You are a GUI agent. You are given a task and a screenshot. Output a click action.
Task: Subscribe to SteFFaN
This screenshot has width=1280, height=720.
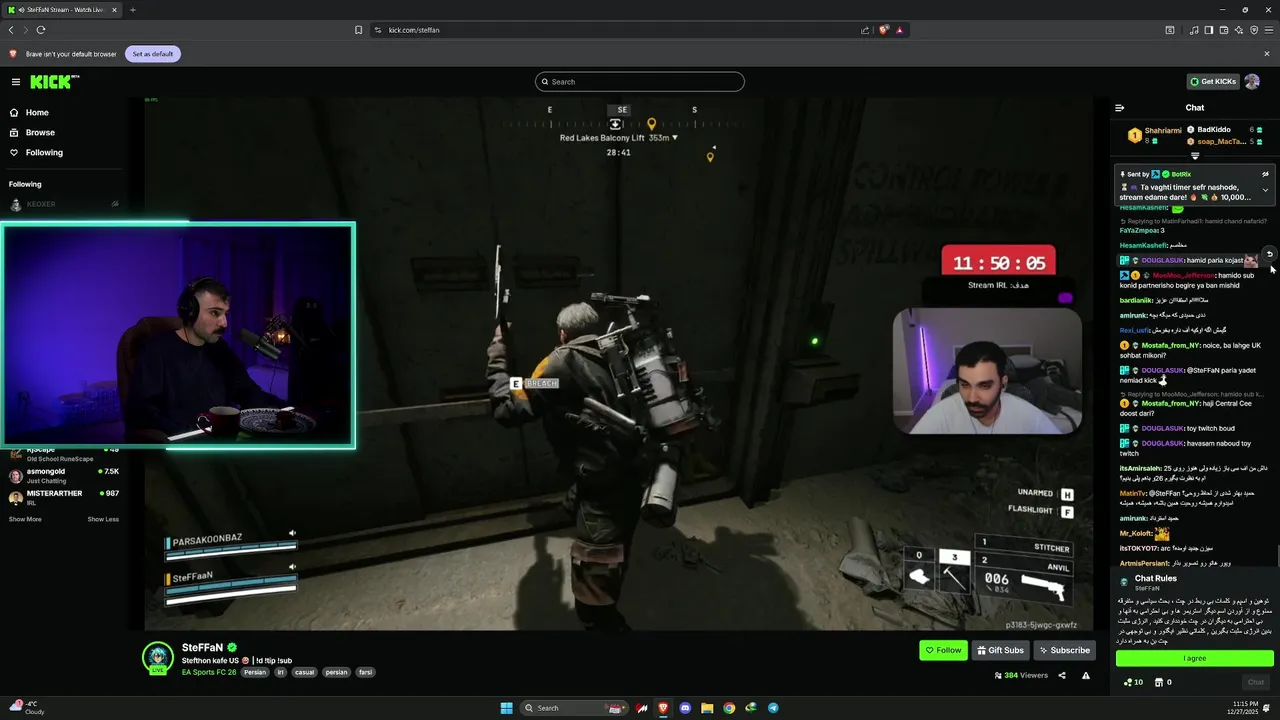(x=1064, y=650)
